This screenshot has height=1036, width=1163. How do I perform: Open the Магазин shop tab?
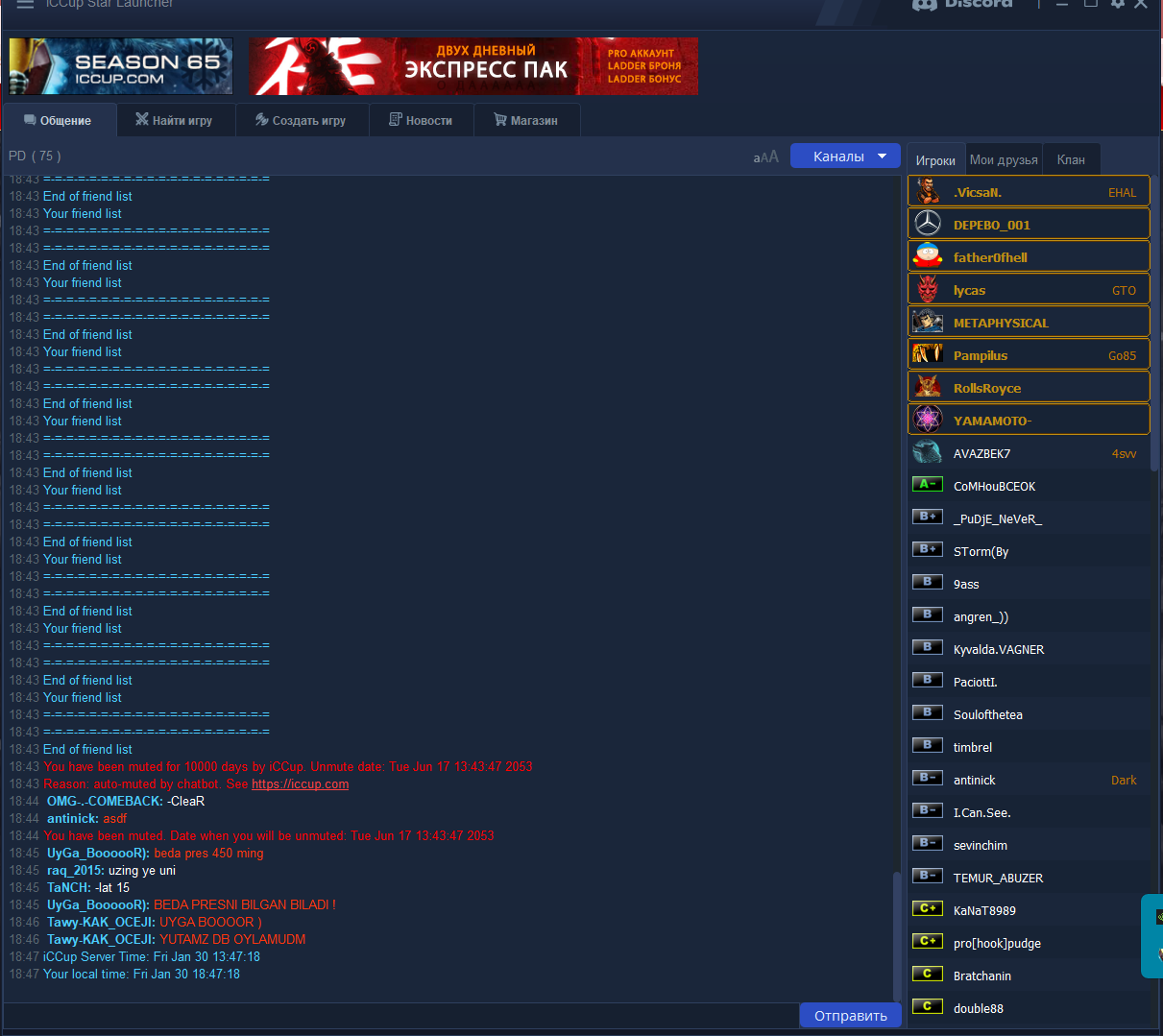pyautogui.click(x=527, y=120)
